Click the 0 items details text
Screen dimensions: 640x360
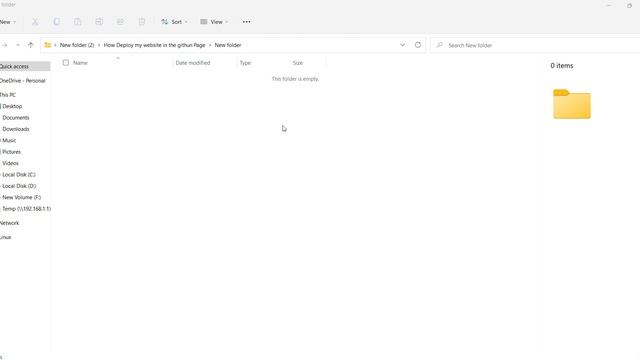point(562,65)
